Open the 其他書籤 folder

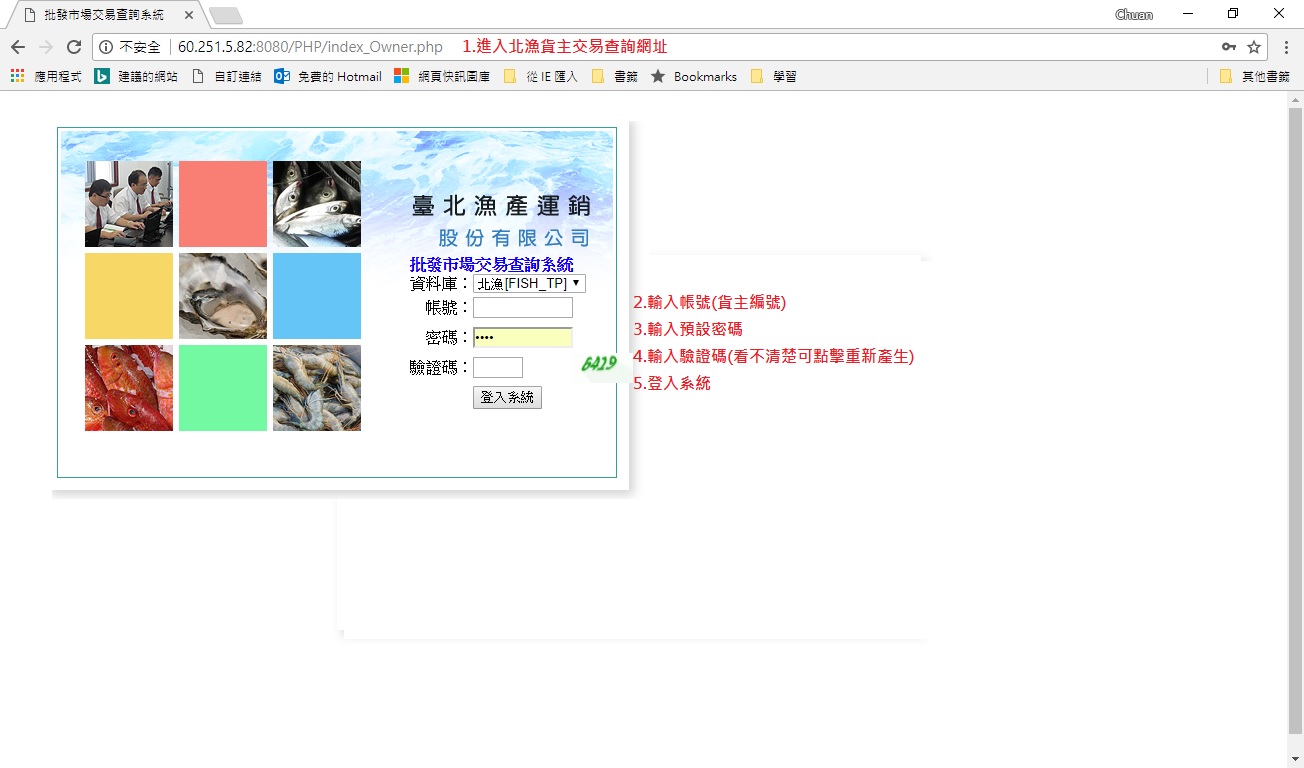[x=1255, y=76]
